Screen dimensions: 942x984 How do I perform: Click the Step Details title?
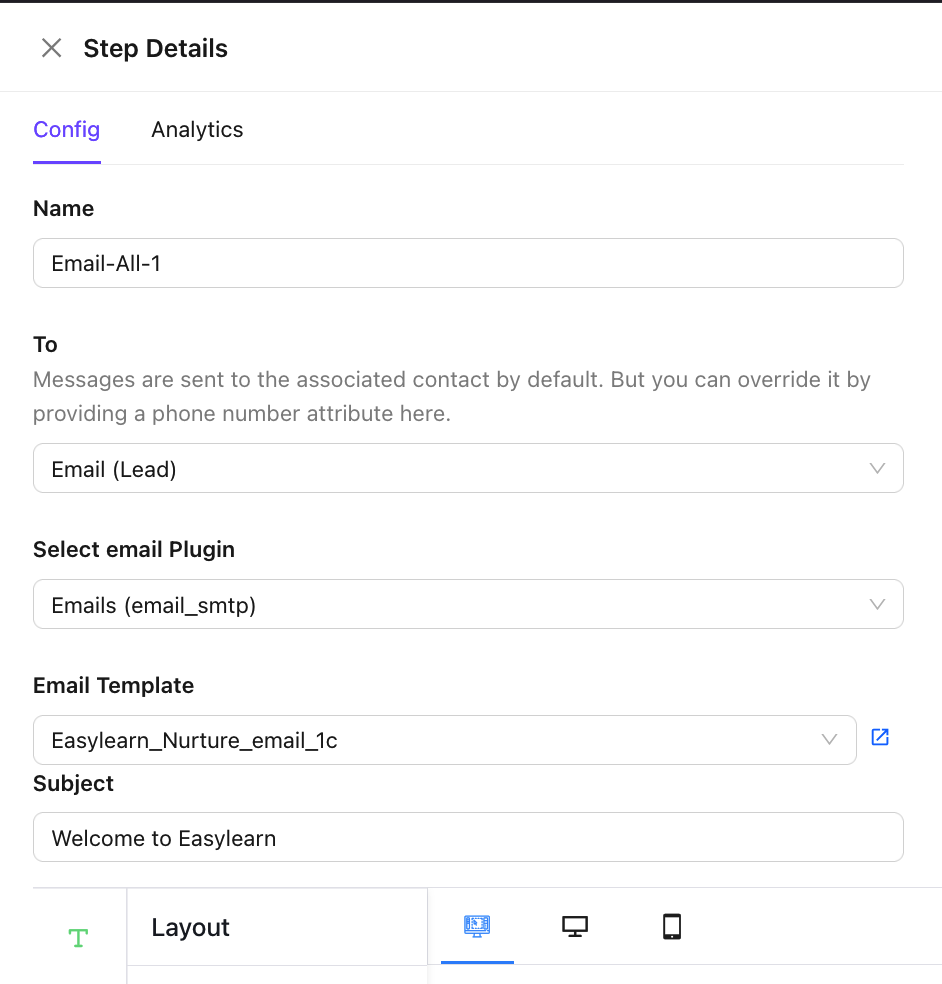coord(156,48)
